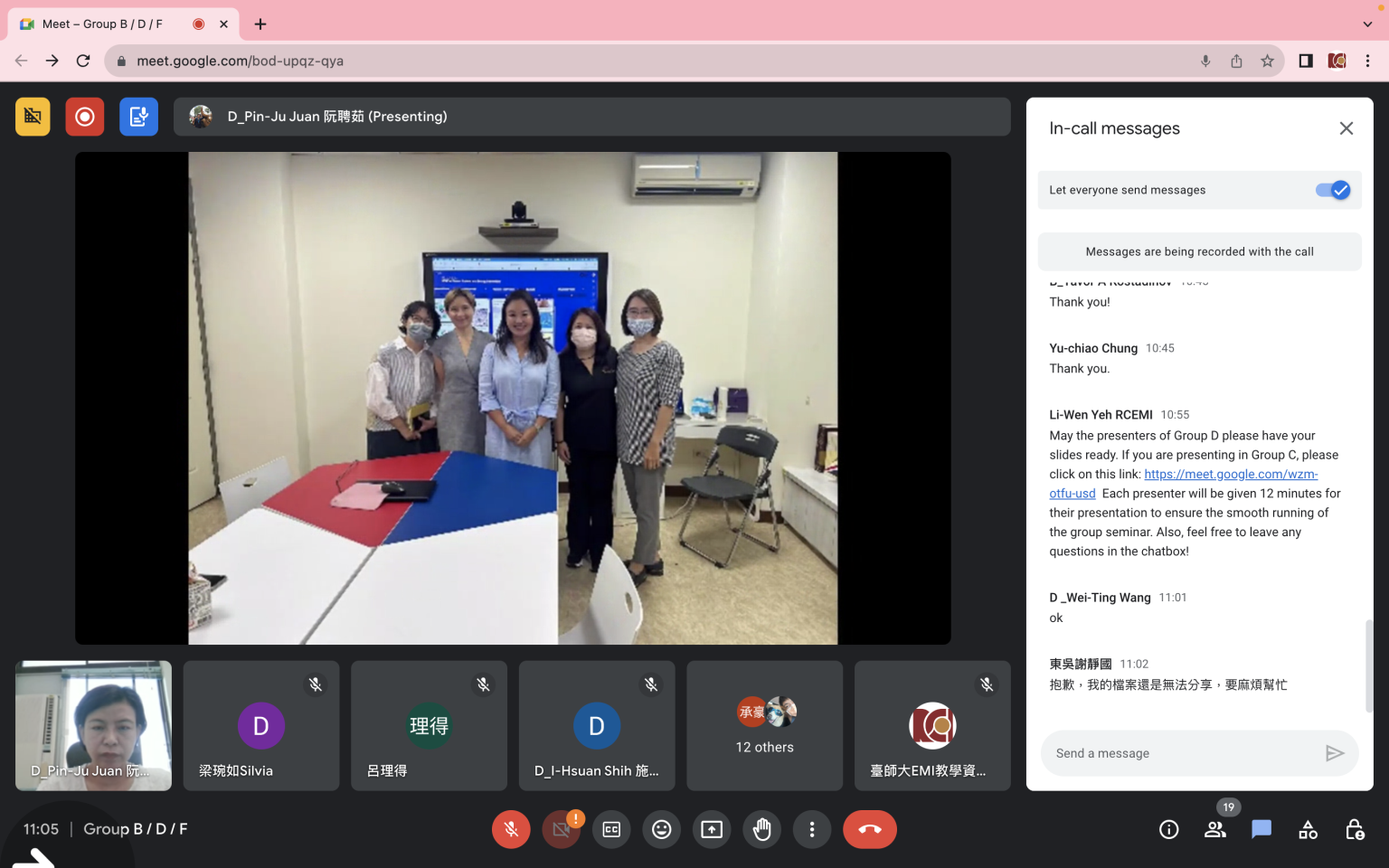Close the In-call messages panel
Image resolution: width=1389 pixels, height=868 pixels.
[1346, 128]
